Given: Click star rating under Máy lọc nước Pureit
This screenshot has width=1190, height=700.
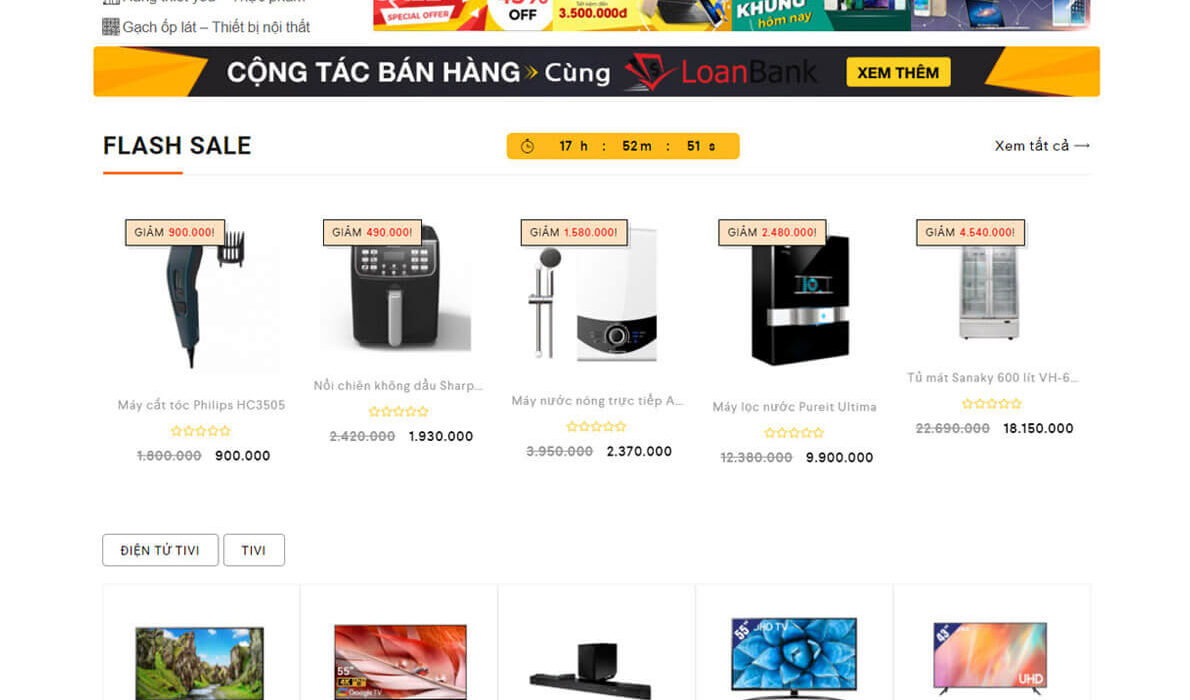Looking at the screenshot, I should pyautogui.click(x=794, y=433).
